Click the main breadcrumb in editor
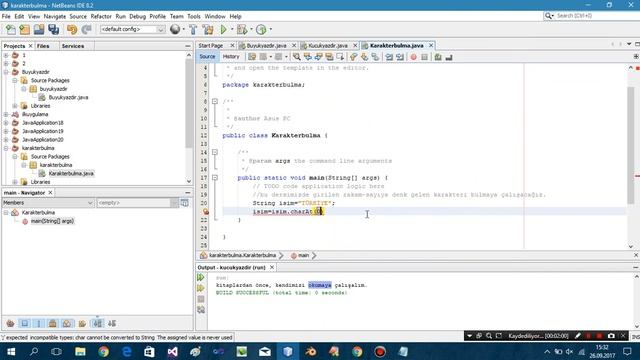The height and width of the screenshot is (360, 640). 303,256
